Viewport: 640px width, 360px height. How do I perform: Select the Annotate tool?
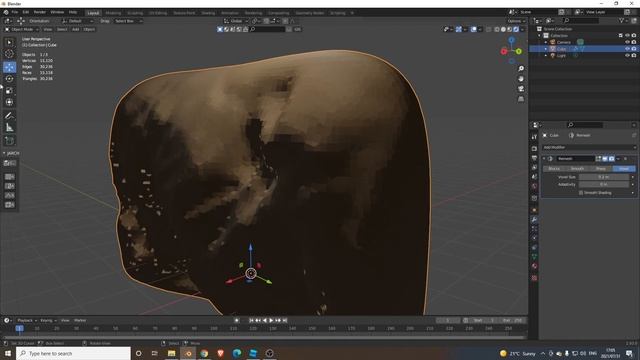pos(9,116)
